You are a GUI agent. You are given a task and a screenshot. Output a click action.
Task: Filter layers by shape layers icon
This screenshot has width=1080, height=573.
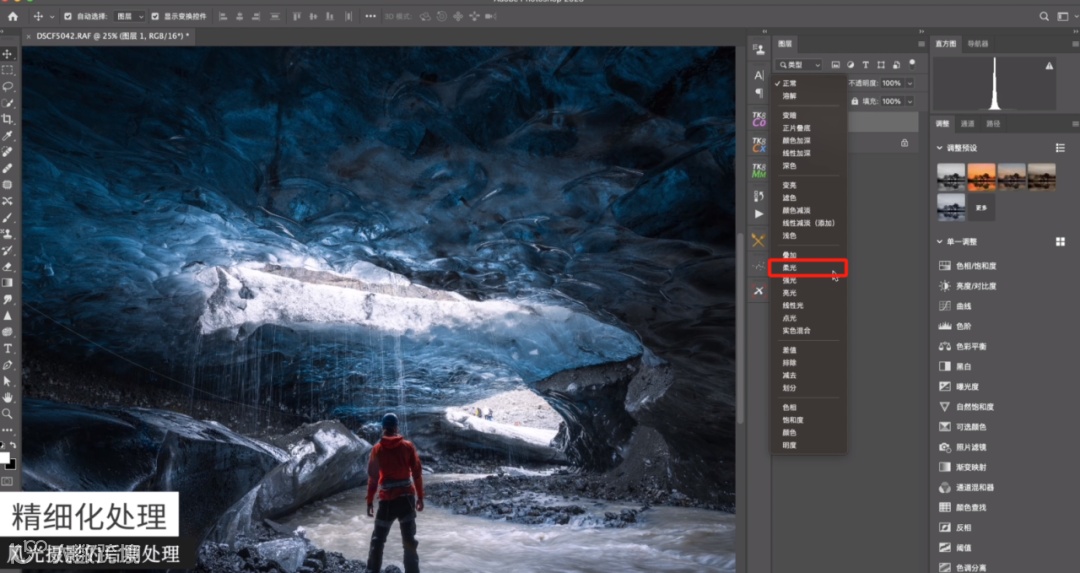click(881, 65)
